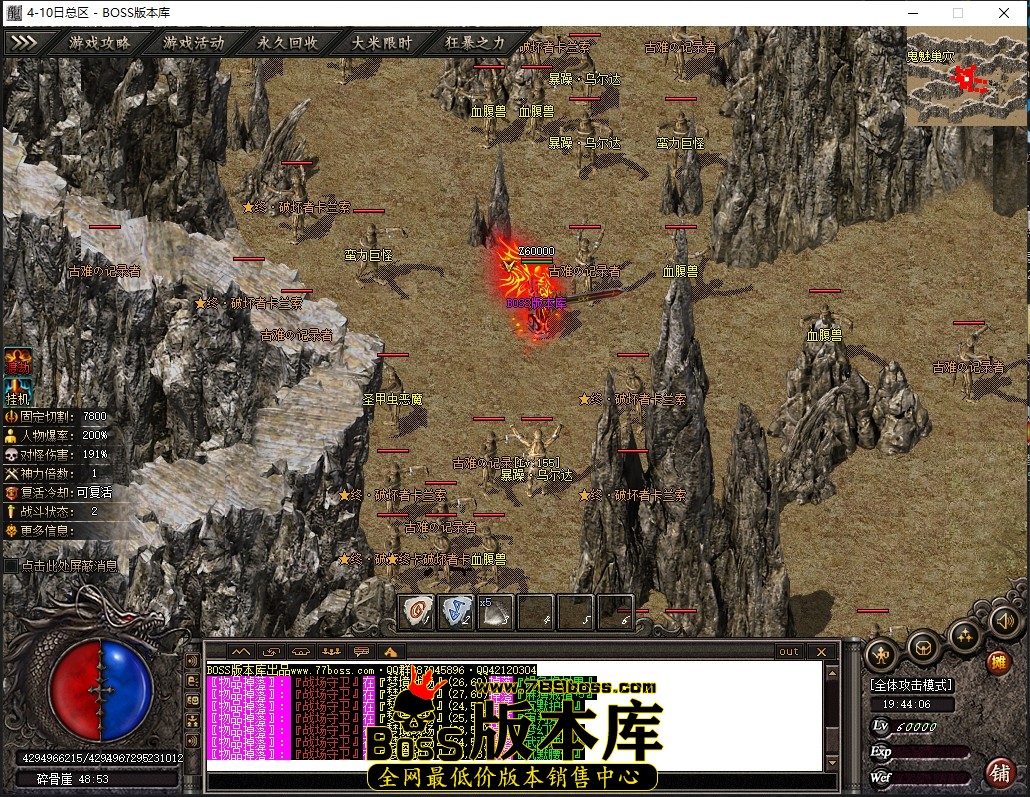Click the out button on chat panel
The width and height of the screenshot is (1030, 797).
pos(789,652)
